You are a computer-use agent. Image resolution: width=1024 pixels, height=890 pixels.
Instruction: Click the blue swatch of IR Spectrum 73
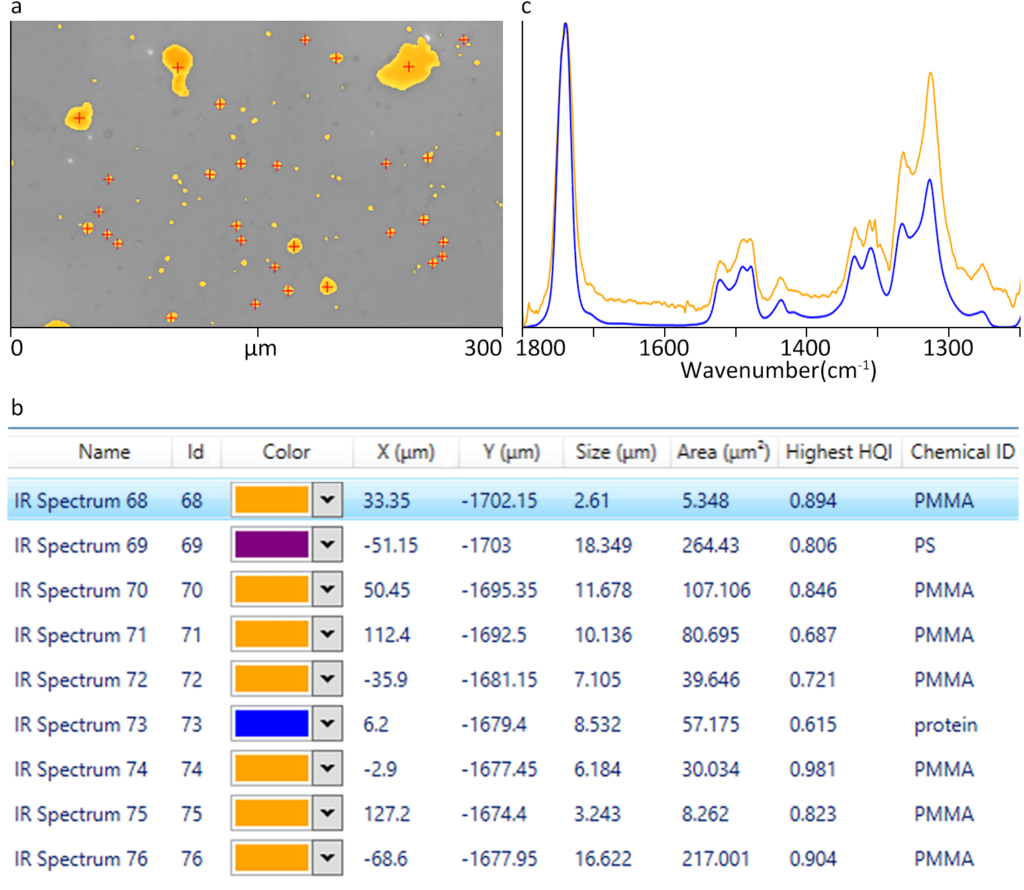[271, 724]
